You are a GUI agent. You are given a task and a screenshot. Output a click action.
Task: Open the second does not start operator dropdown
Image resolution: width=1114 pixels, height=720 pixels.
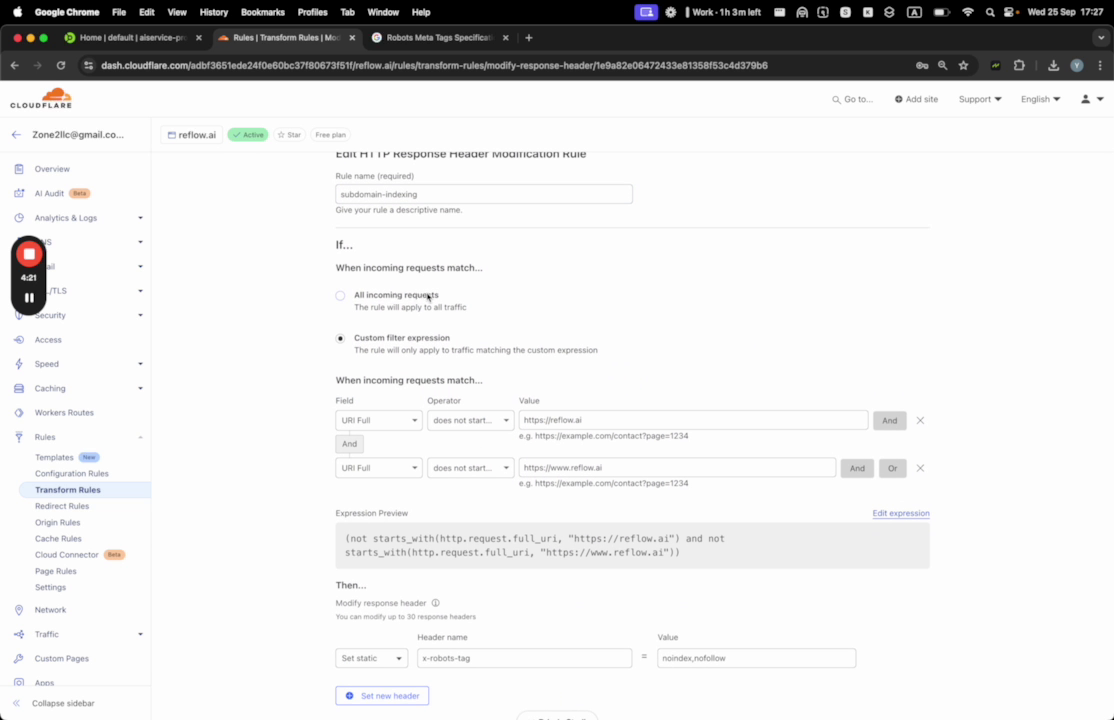(470, 468)
